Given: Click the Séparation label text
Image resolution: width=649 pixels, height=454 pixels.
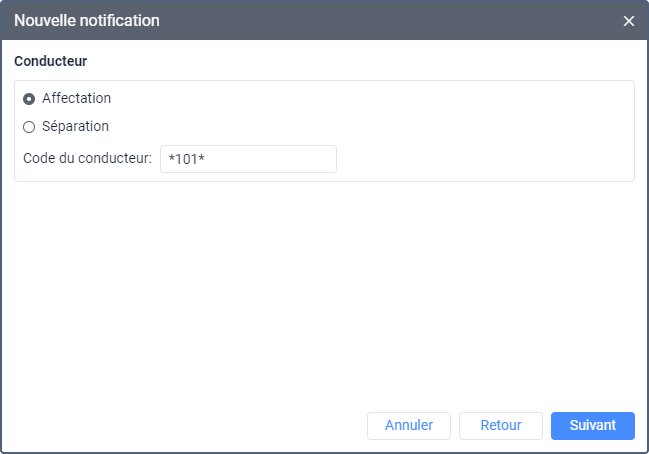Looking at the screenshot, I should click(x=75, y=127).
